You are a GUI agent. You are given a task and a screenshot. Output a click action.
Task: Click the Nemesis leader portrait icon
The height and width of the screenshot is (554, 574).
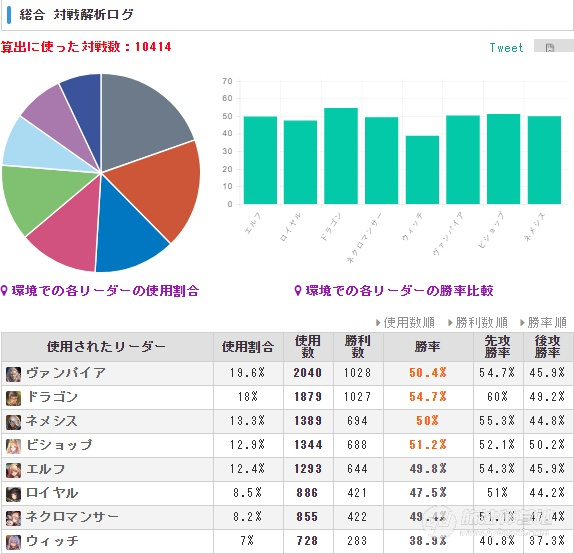pos(13,422)
